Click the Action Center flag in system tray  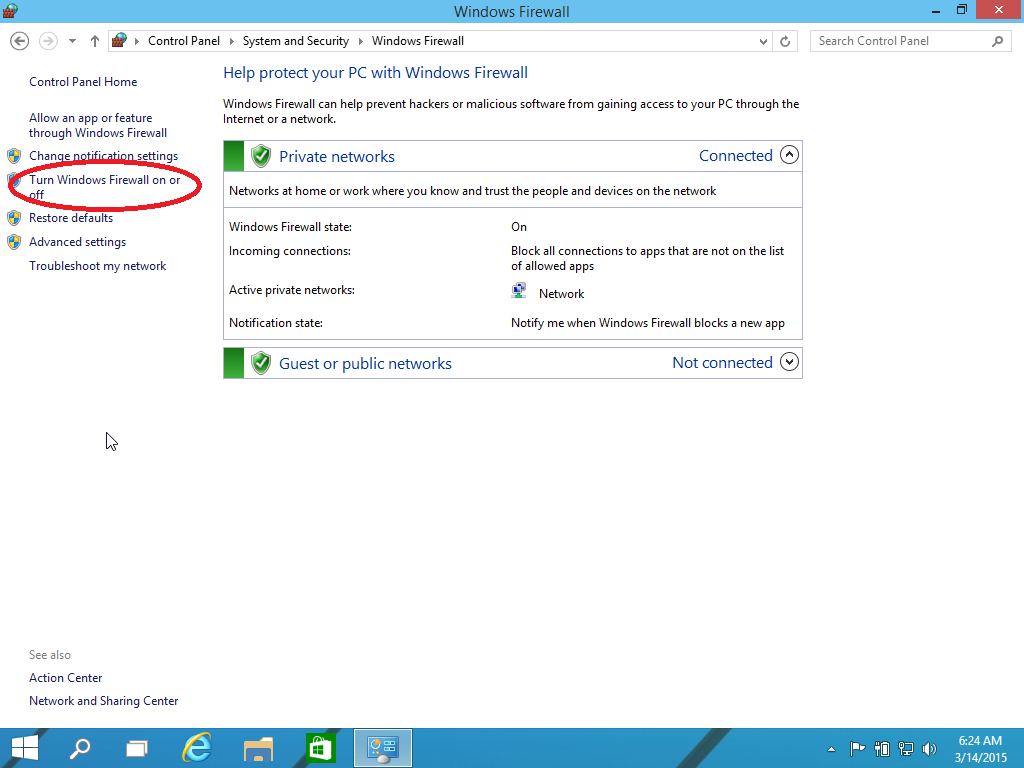[857, 748]
